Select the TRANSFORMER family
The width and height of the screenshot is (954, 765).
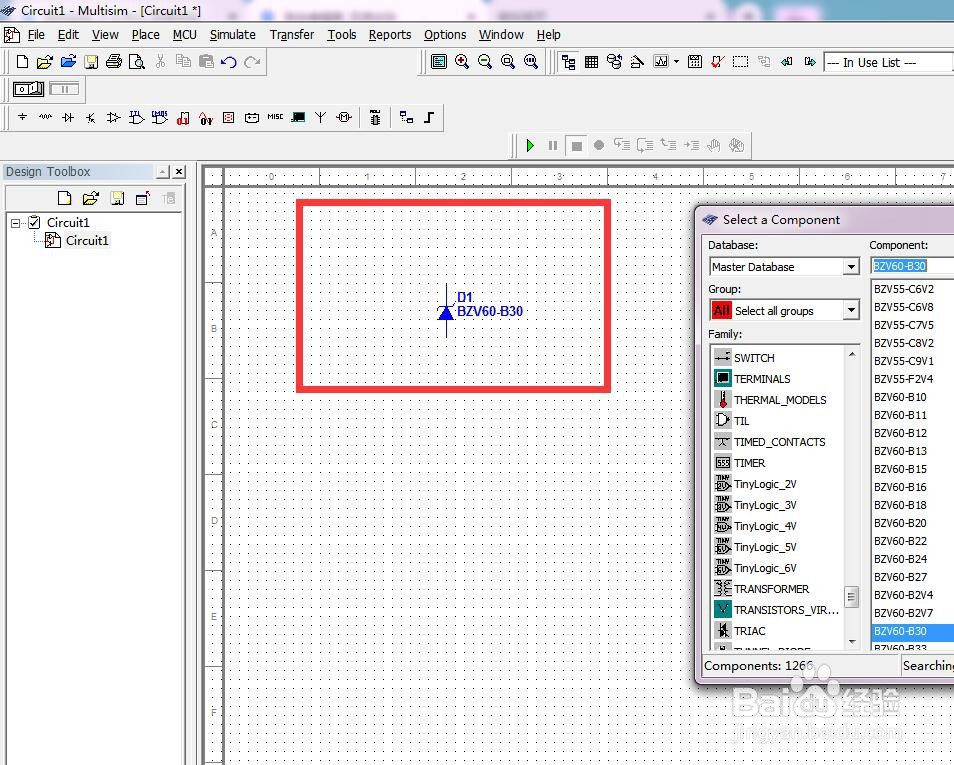[771, 589]
